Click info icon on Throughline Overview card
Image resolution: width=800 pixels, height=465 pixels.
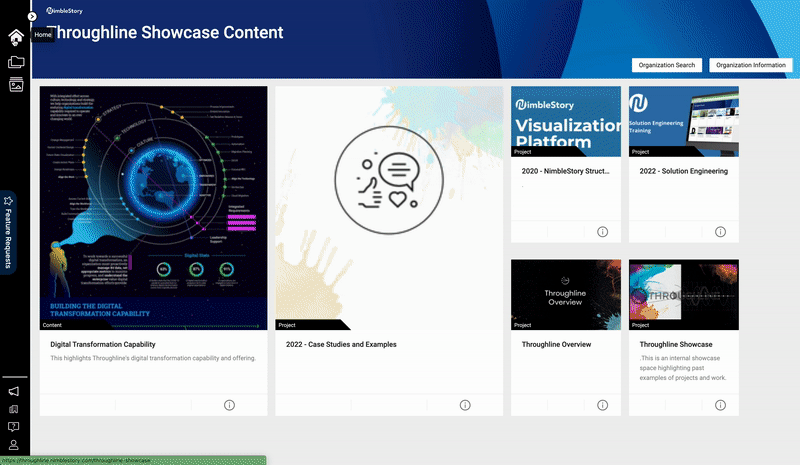pyautogui.click(x=603, y=405)
